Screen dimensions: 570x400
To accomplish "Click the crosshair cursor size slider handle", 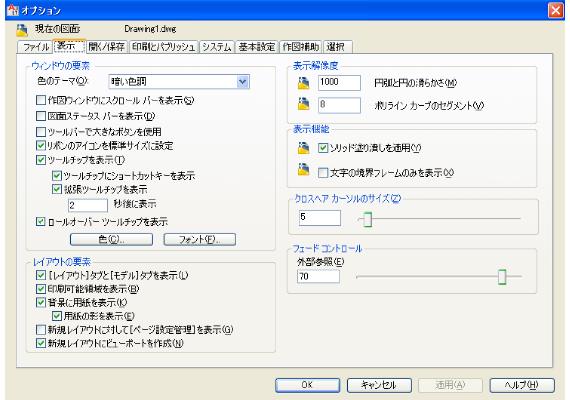I will (368, 219).
